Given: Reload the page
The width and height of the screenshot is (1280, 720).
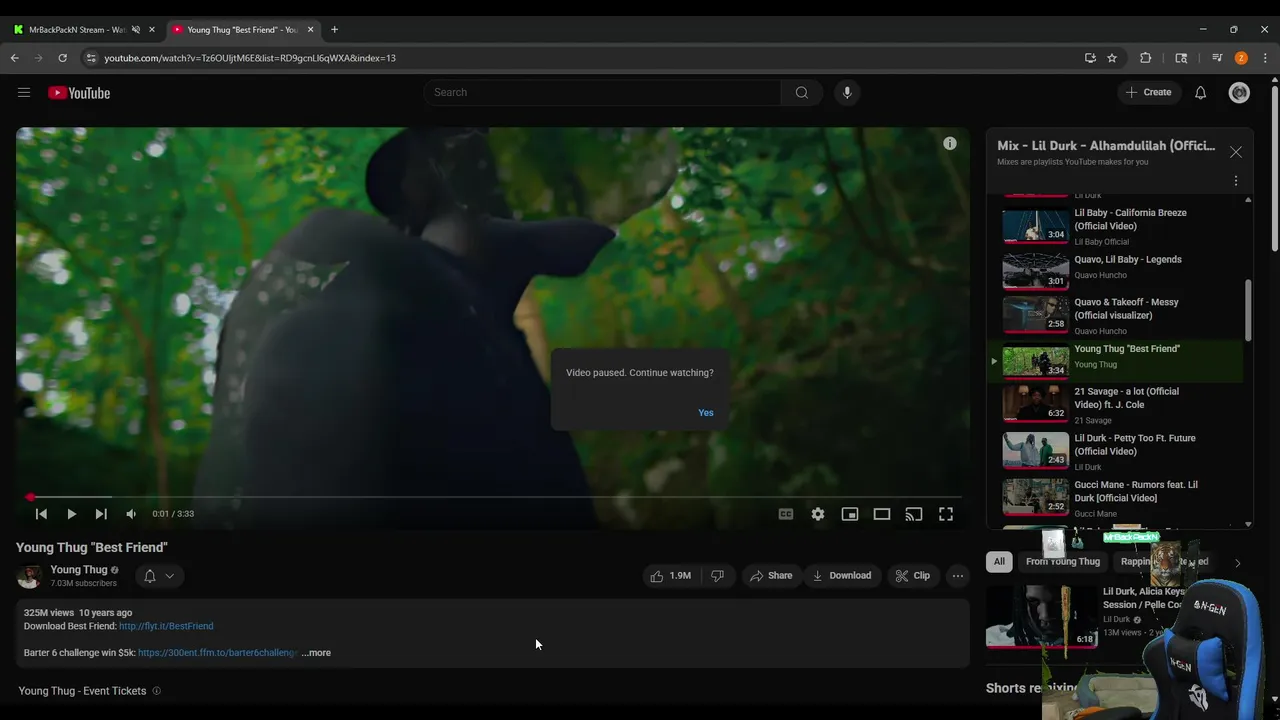Looking at the screenshot, I should point(62,58).
